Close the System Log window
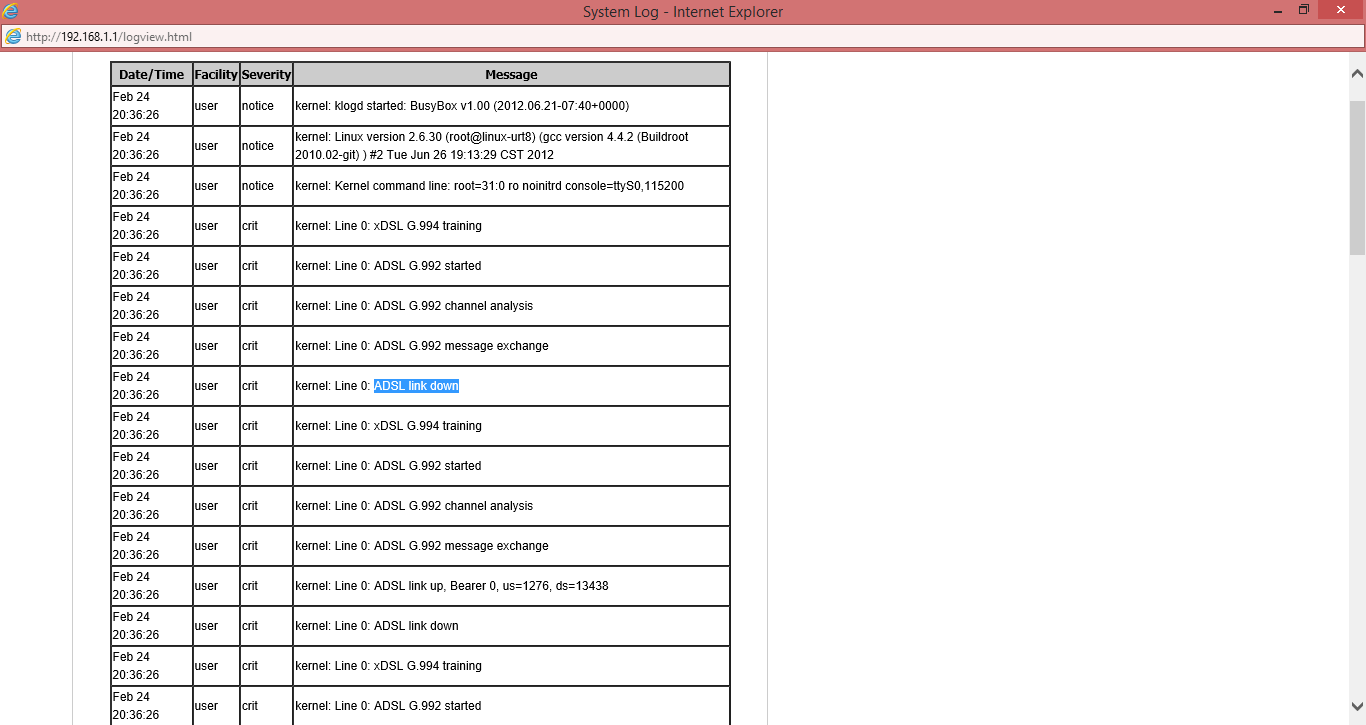This screenshot has width=1366, height=725. coord(1340,10)
